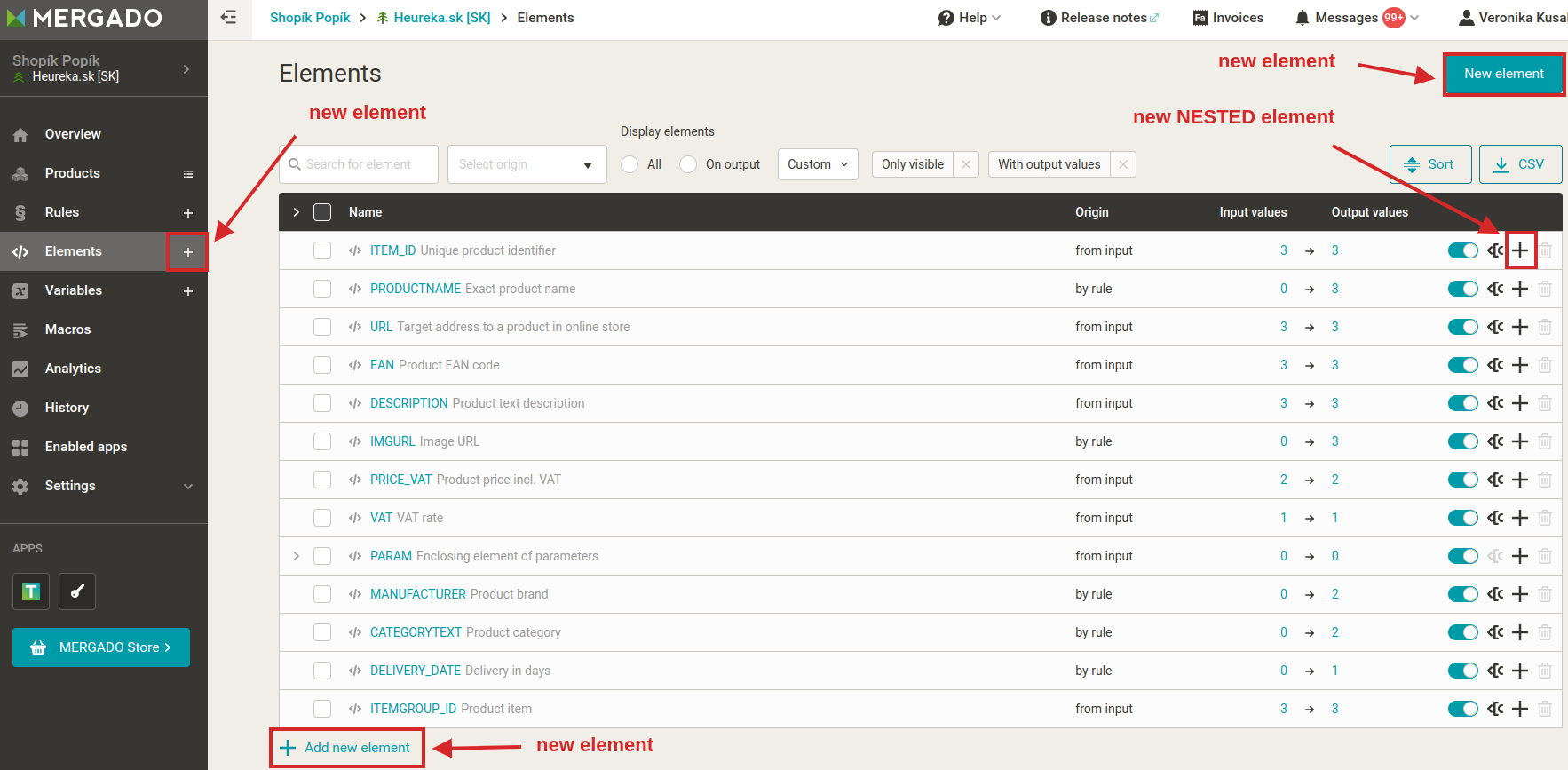
Task: Open the Messages dropdown chevron
Action: click(1414, 18)
